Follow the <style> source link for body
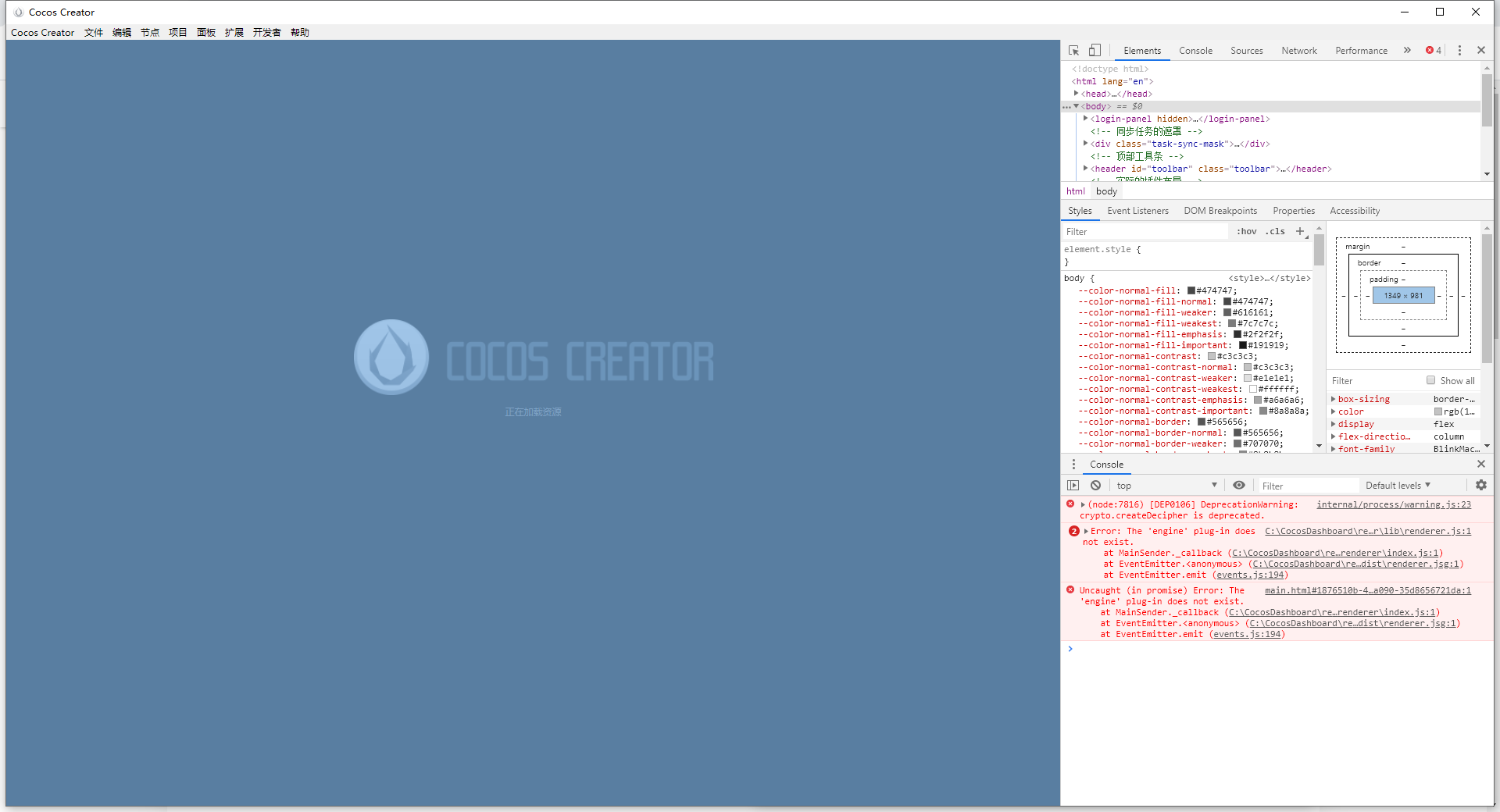 coord(1270,278)
